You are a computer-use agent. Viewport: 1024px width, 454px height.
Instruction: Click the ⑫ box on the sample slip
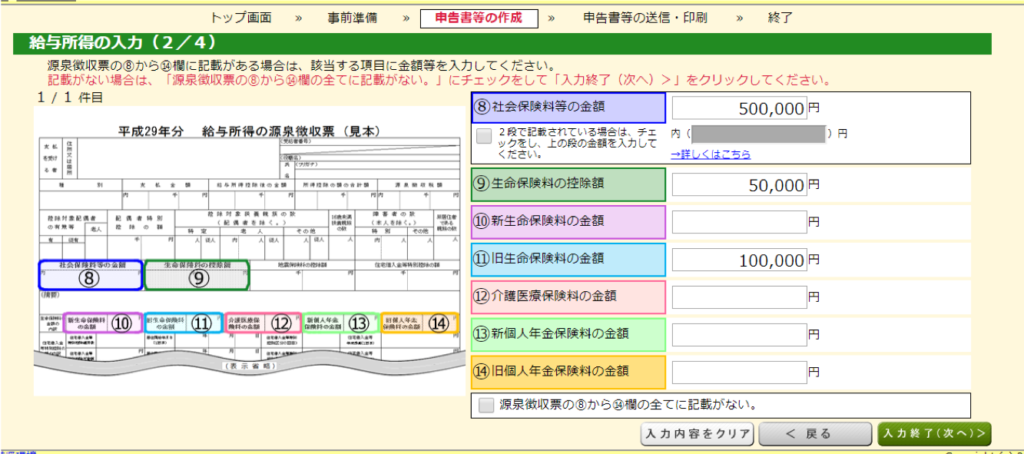click(x=263, y=323)
